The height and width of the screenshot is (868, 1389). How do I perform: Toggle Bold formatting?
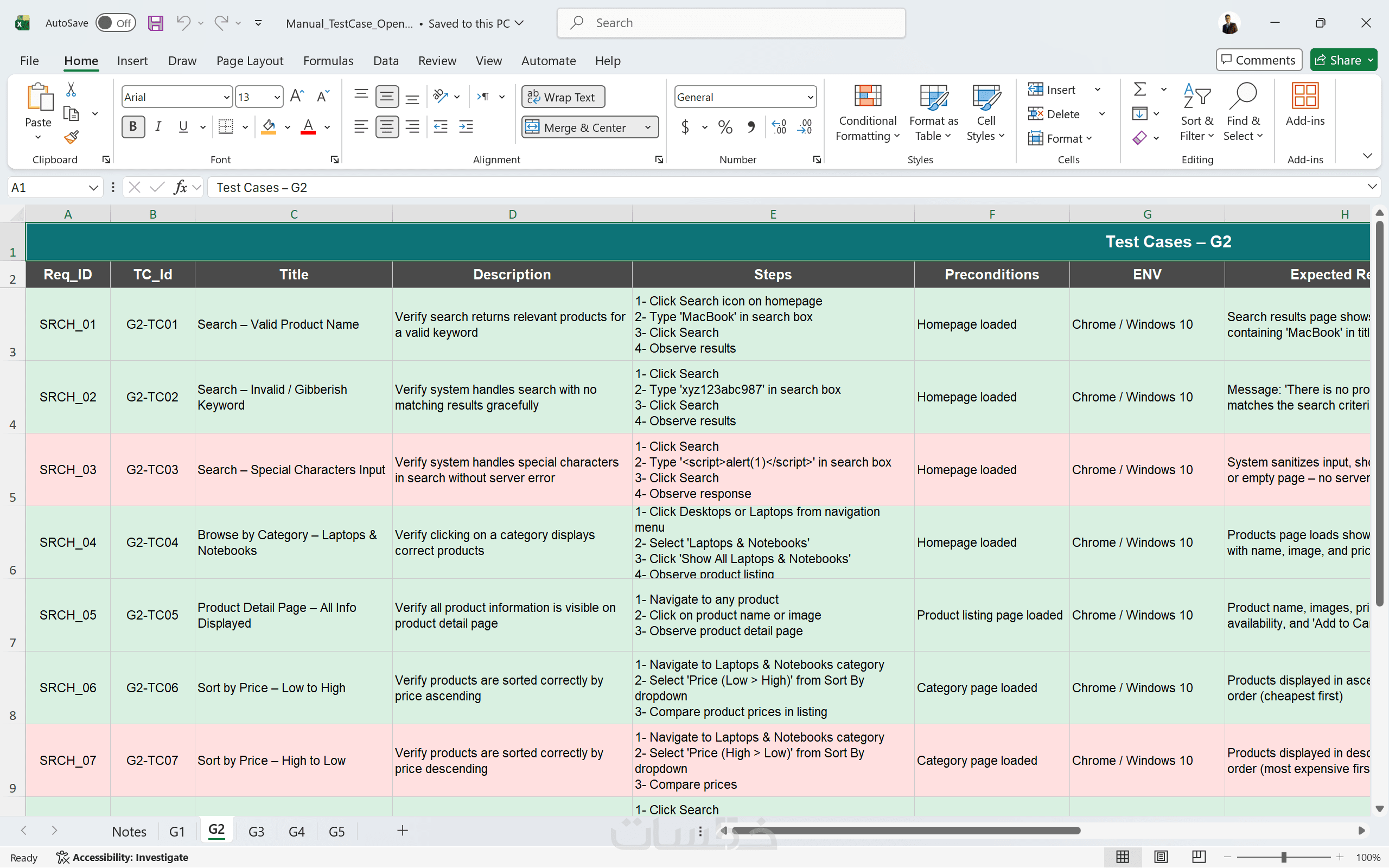coord(133,127)
